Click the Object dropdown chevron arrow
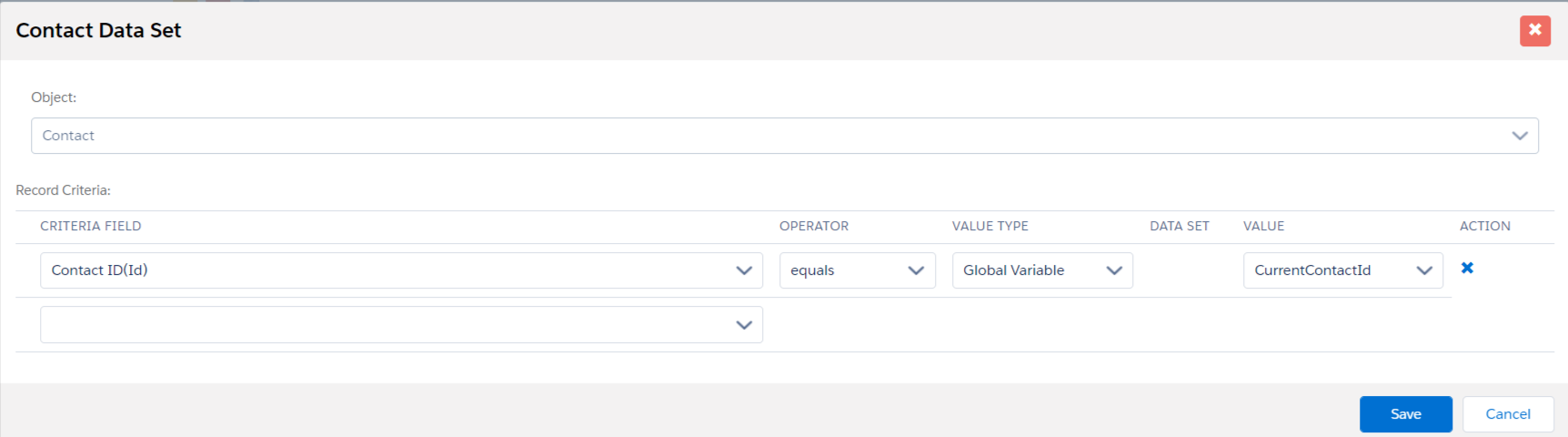This screenshot has width=1568, height=437. 1519,136
